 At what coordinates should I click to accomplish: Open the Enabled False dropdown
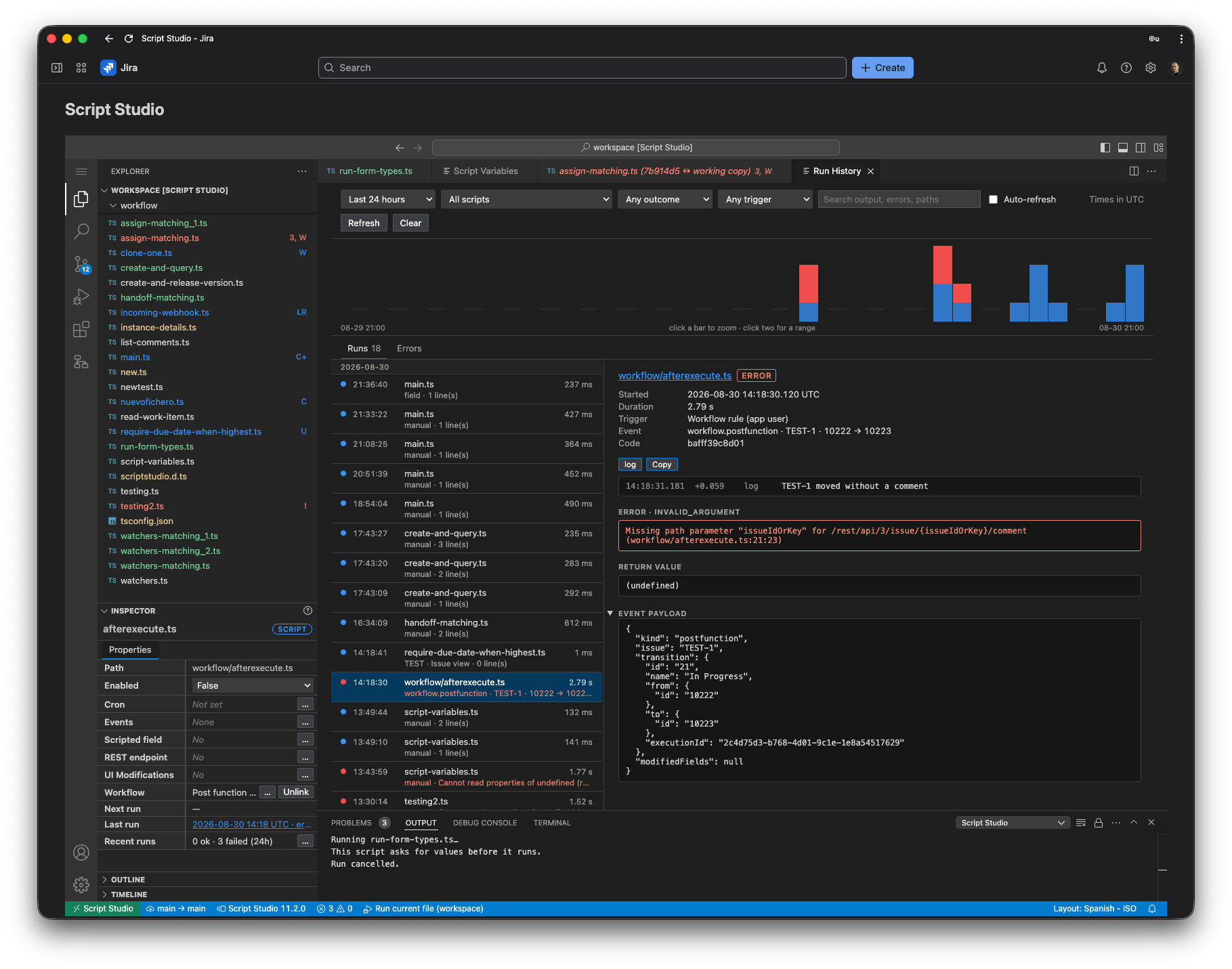253,686
